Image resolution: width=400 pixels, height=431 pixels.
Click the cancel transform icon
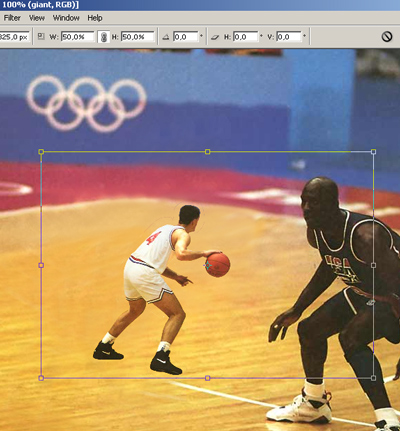387,37
